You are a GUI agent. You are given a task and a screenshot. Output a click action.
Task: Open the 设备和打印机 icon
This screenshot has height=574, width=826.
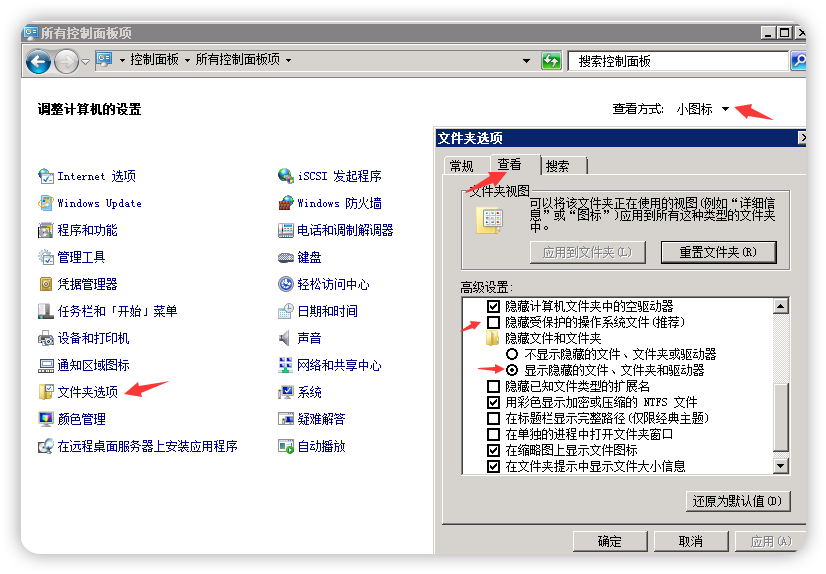click(x=46, y=338)
